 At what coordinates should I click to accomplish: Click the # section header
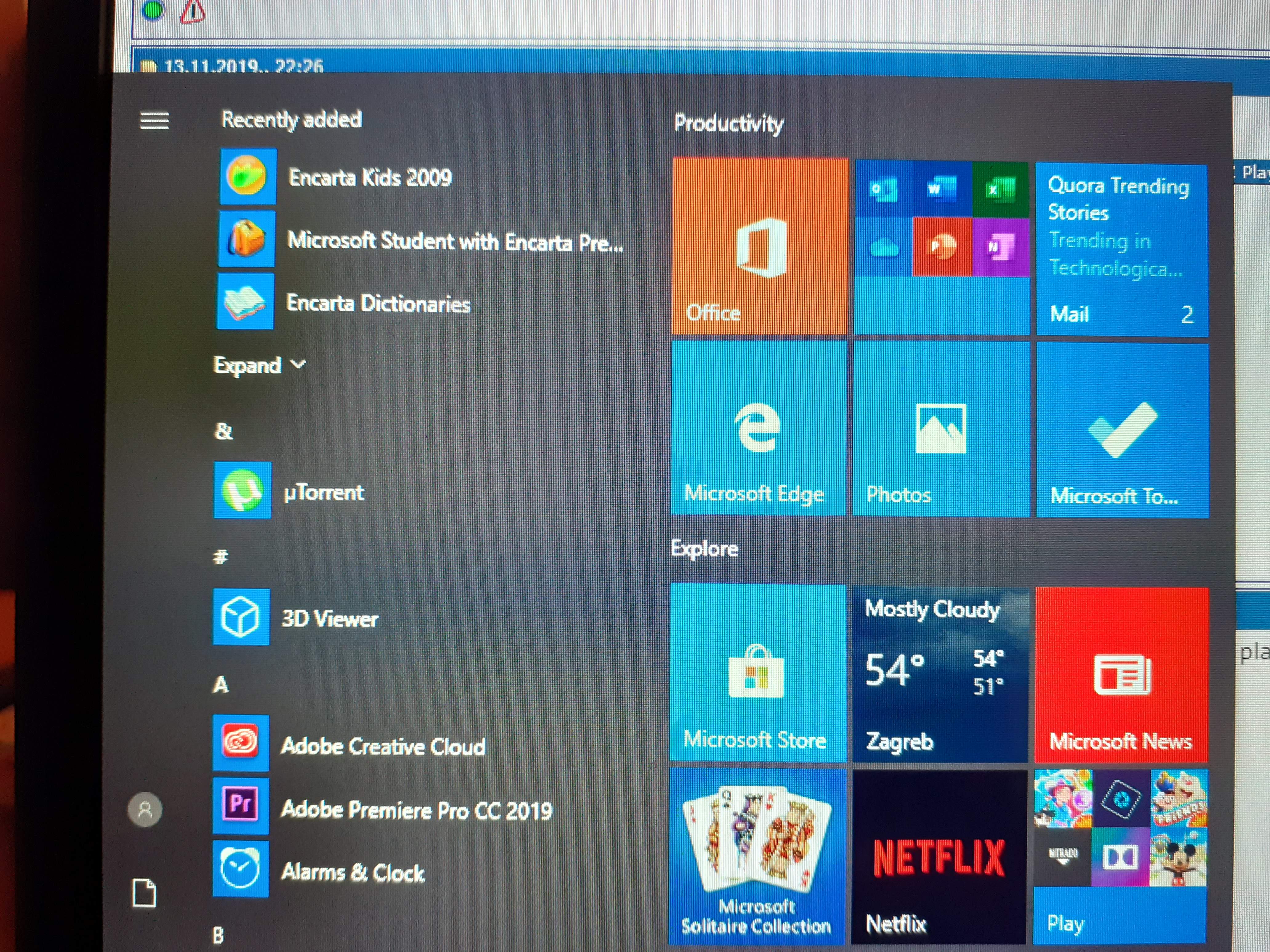coord(220,556)
